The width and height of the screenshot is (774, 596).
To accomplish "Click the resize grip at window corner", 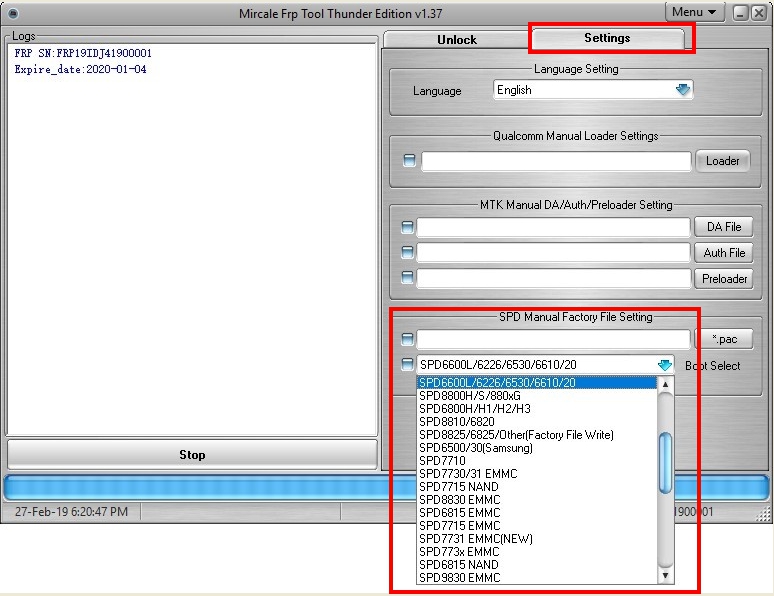I will [x=763, y=515].
